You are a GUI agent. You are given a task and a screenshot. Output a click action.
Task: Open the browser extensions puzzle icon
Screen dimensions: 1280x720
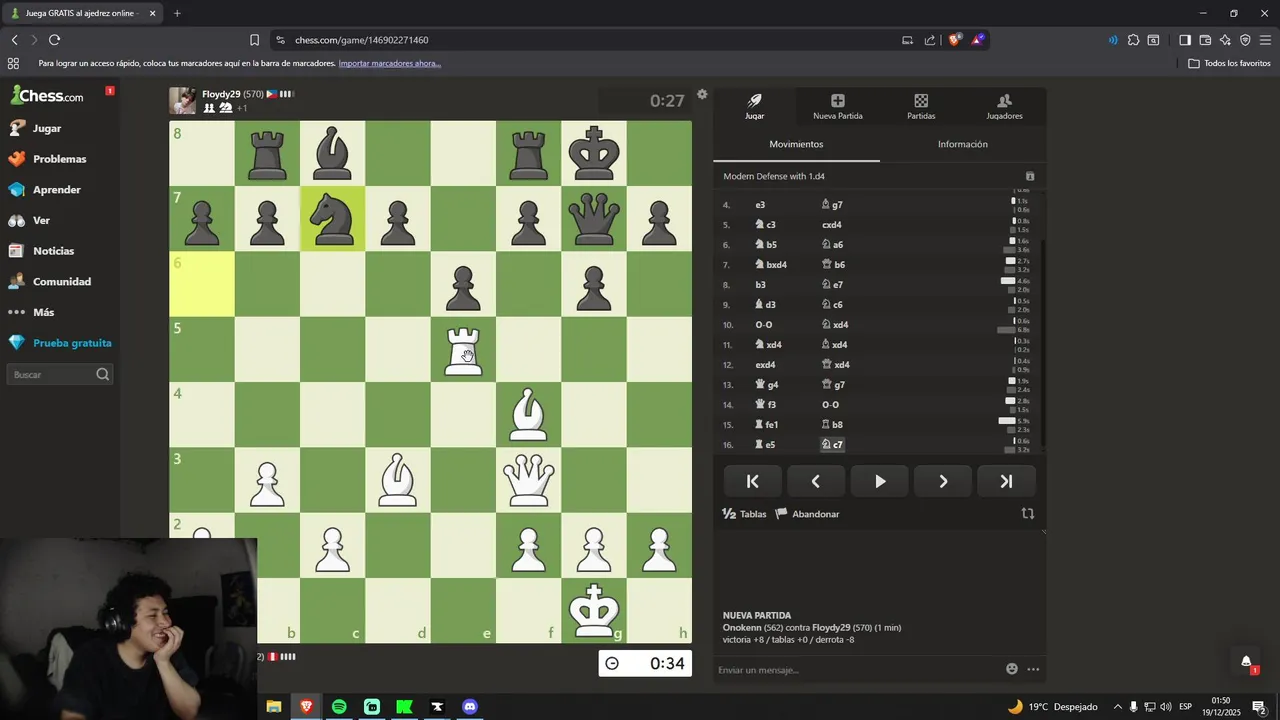1133,40
